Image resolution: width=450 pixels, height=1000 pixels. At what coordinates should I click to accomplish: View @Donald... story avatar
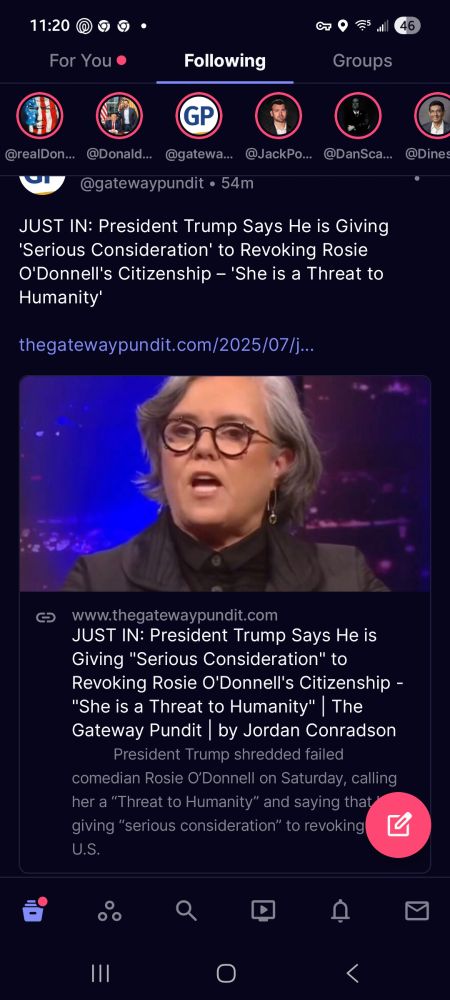click(x=119, y=115)
